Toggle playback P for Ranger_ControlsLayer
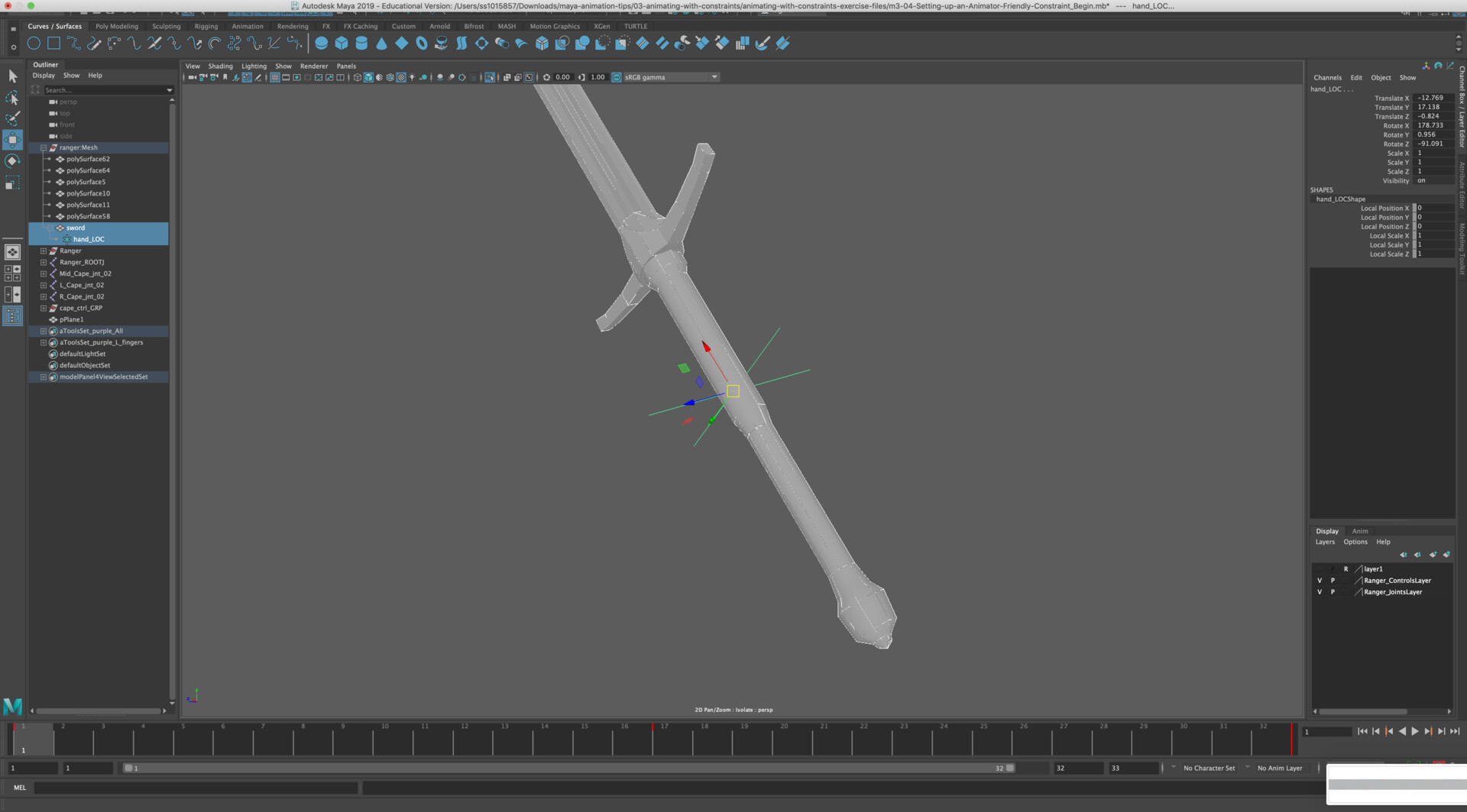The width and height of the screenshot is (1467, 812). click(x=1333, y=581)
